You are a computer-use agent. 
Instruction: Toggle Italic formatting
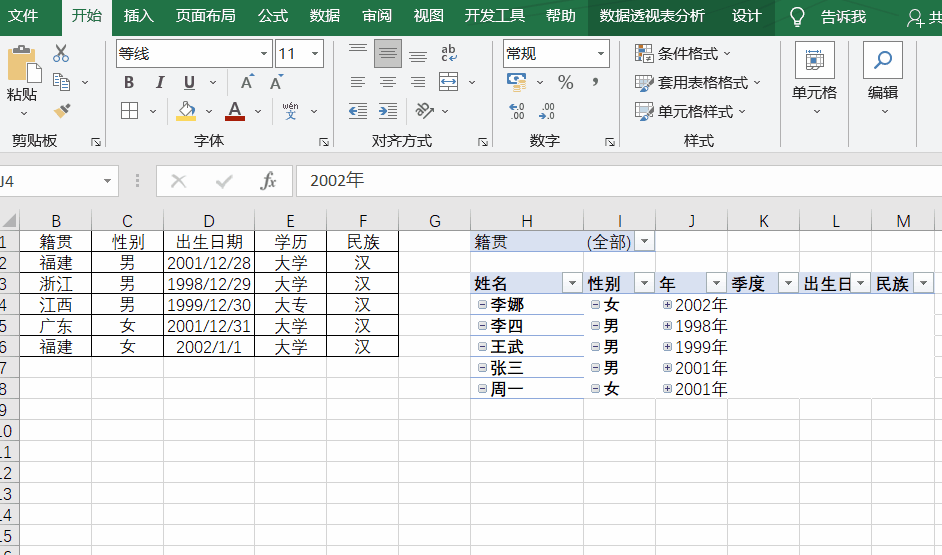click(x=160, y=82)
